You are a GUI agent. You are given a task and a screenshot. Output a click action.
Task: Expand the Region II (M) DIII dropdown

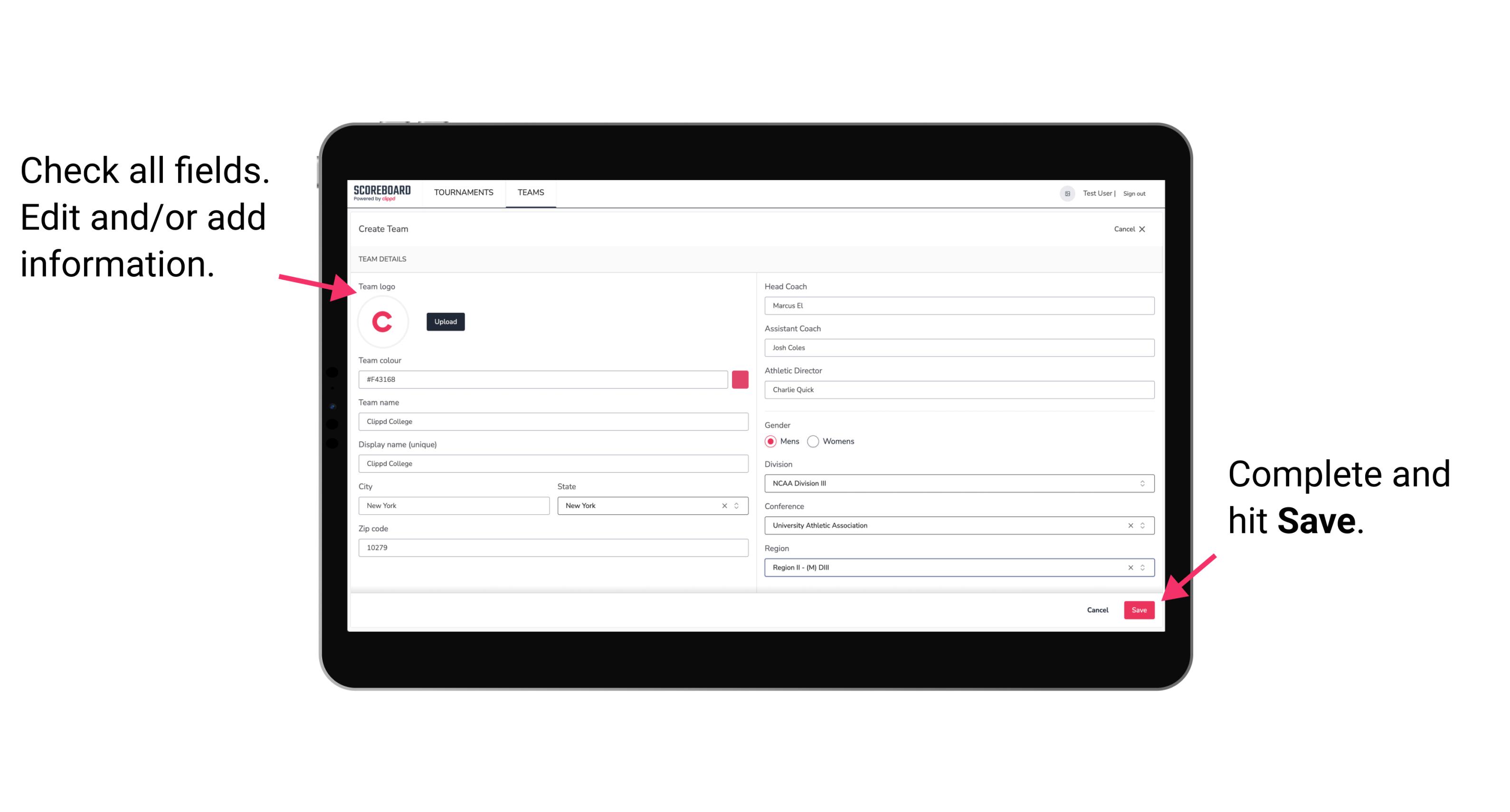click(x=1142, y=568)
